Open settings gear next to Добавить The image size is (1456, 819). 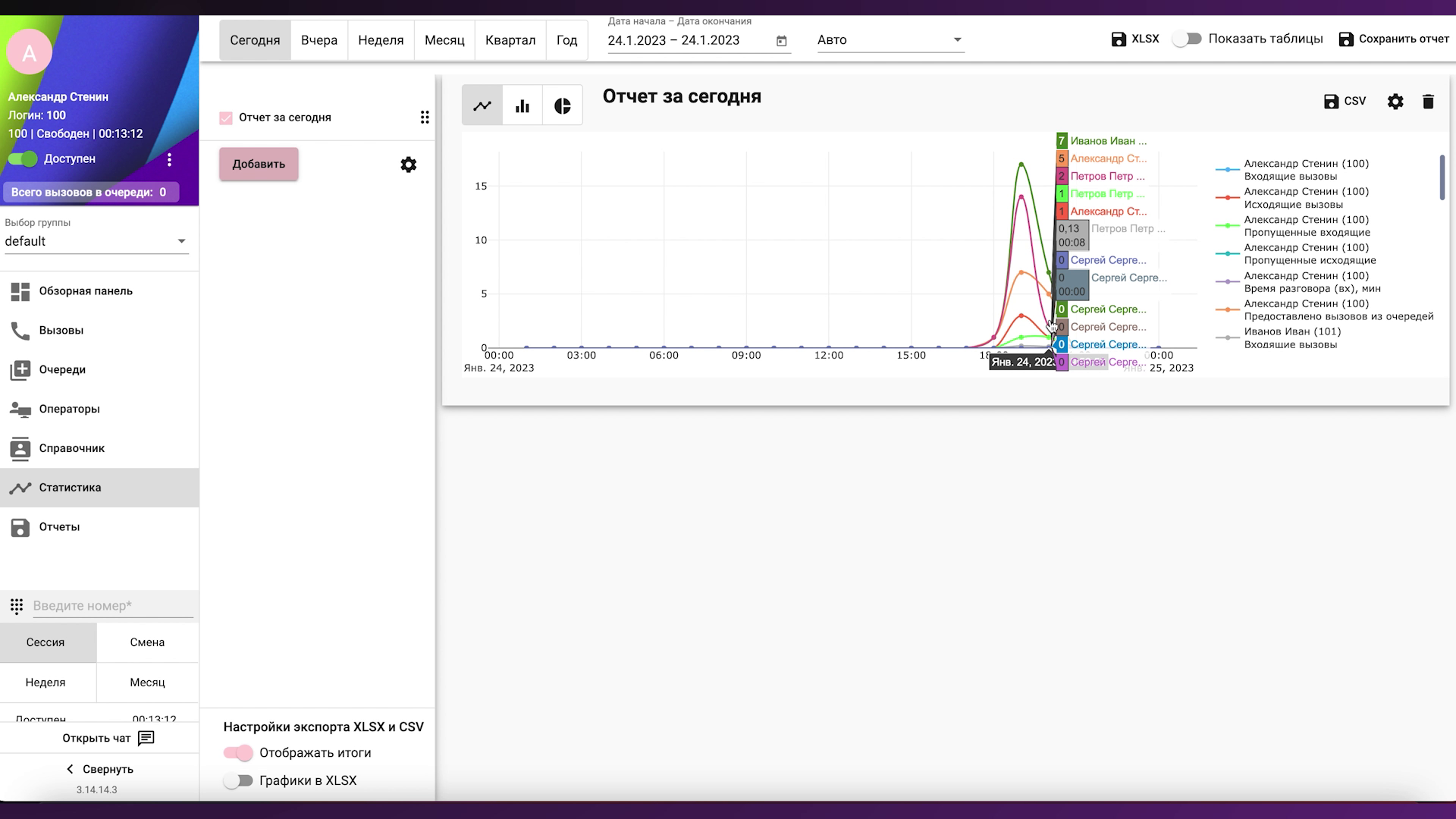coord(408,165)
